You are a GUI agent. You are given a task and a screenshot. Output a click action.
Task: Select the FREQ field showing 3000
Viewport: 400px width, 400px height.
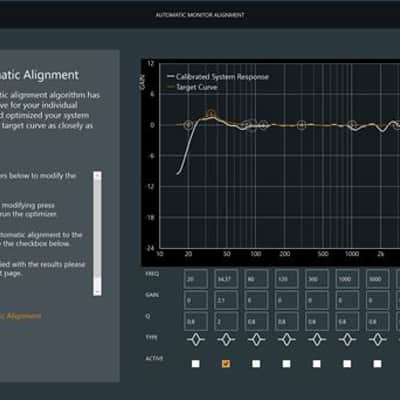click(x=377, y=279)
